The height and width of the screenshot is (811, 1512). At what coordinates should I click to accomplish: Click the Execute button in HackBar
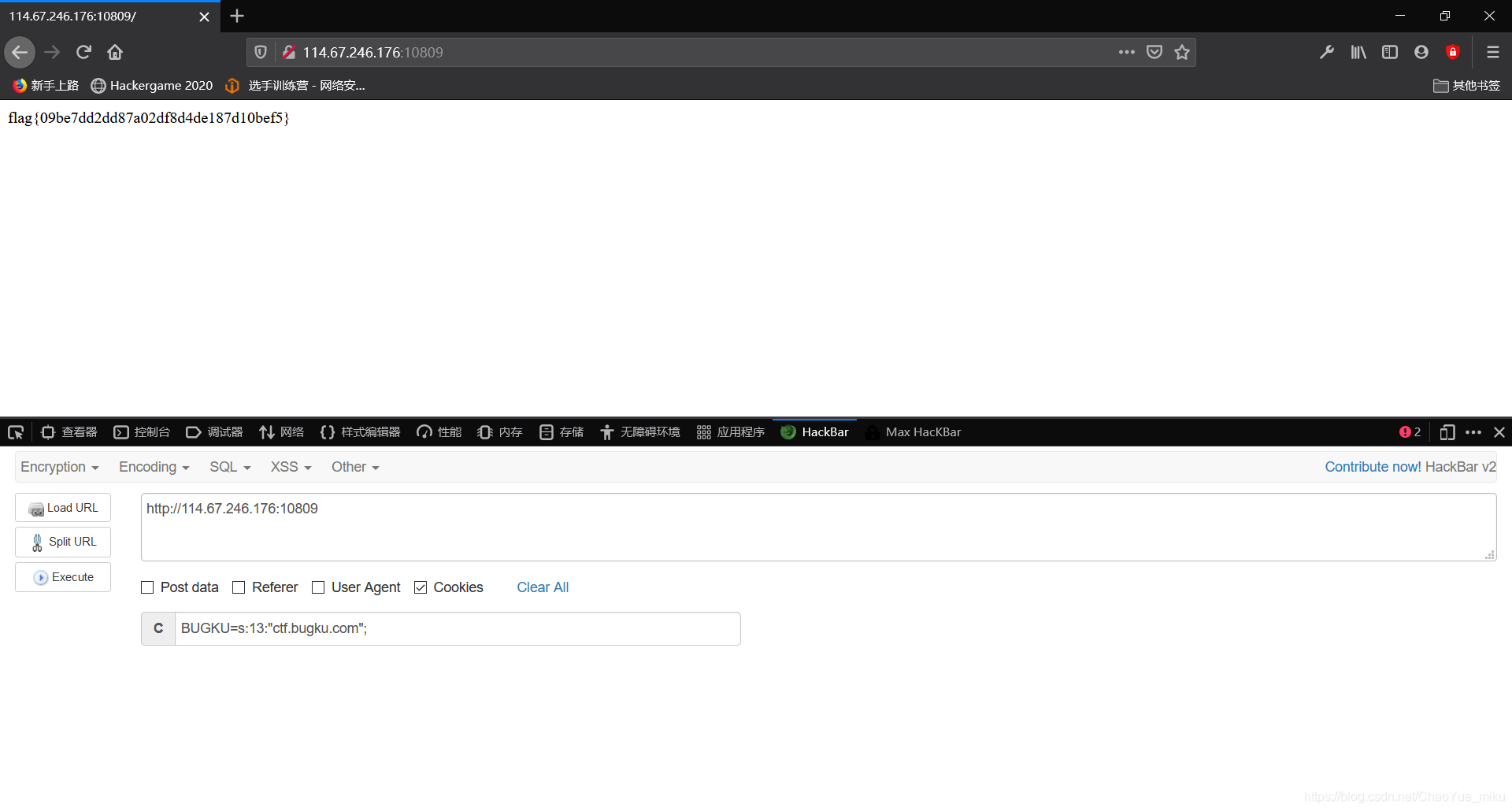[62, 576]
